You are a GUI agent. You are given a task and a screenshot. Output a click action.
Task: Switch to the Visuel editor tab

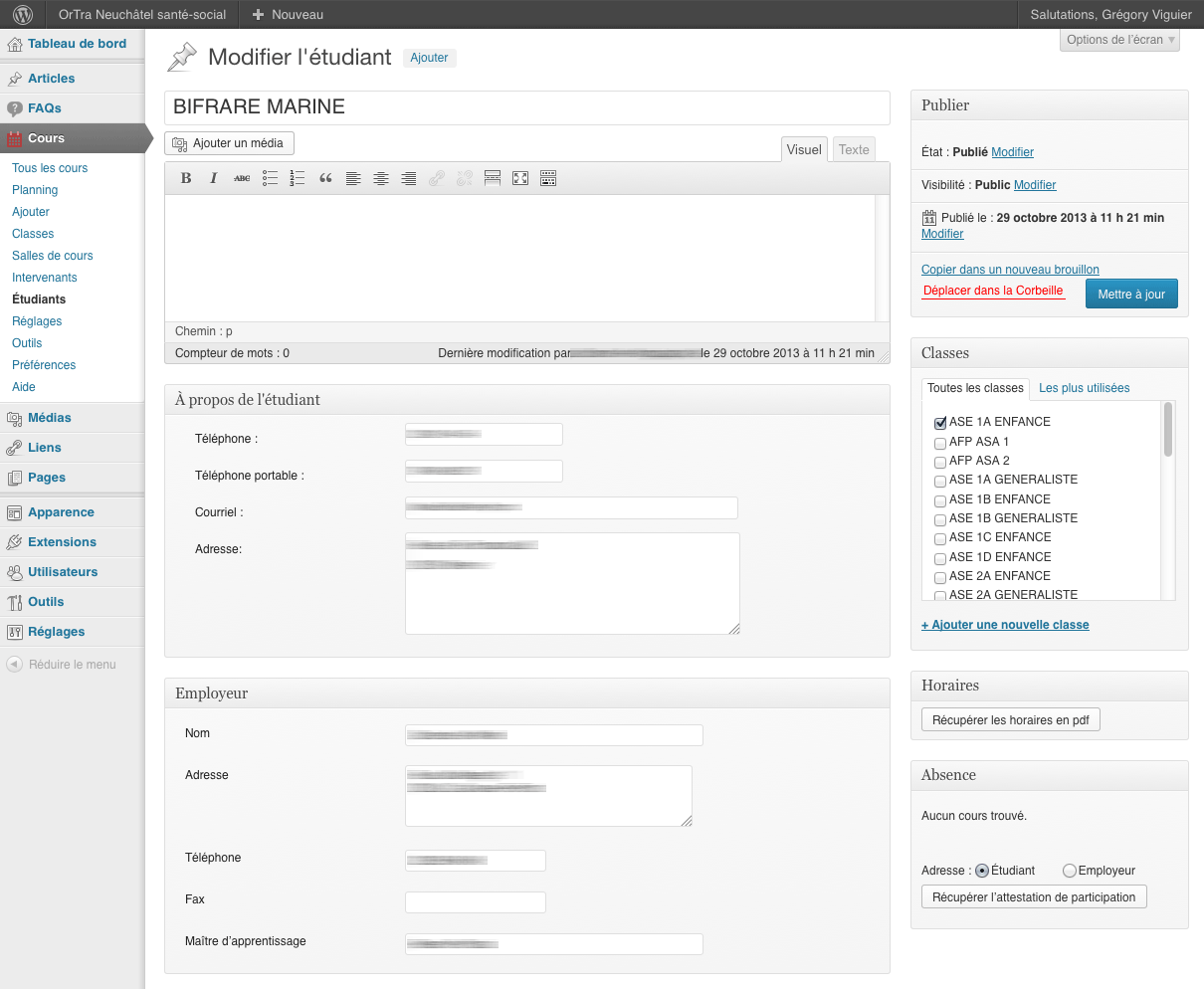point(804,149)
